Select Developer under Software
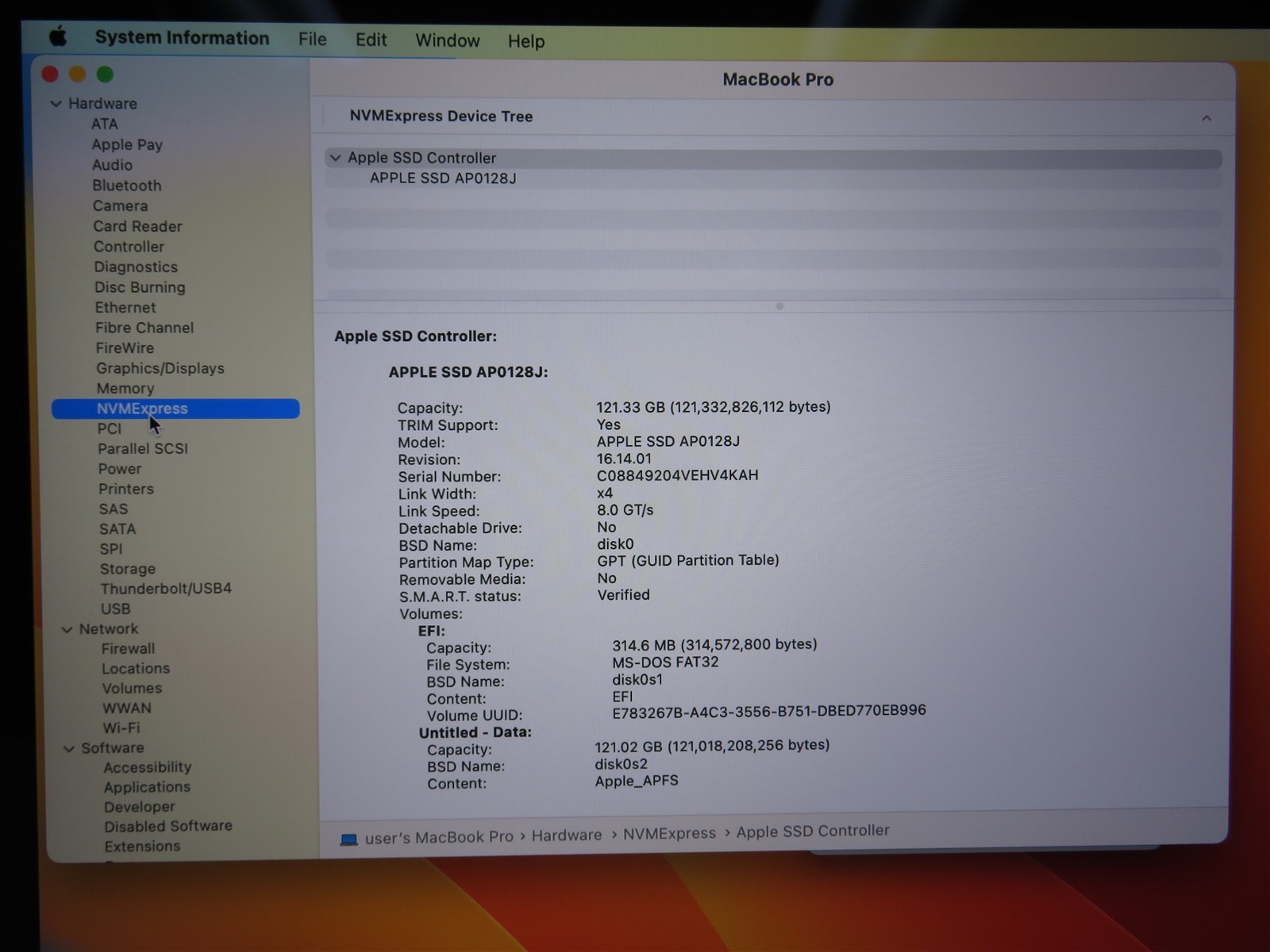Viewport: 1270px width, 952px height. 140,807
